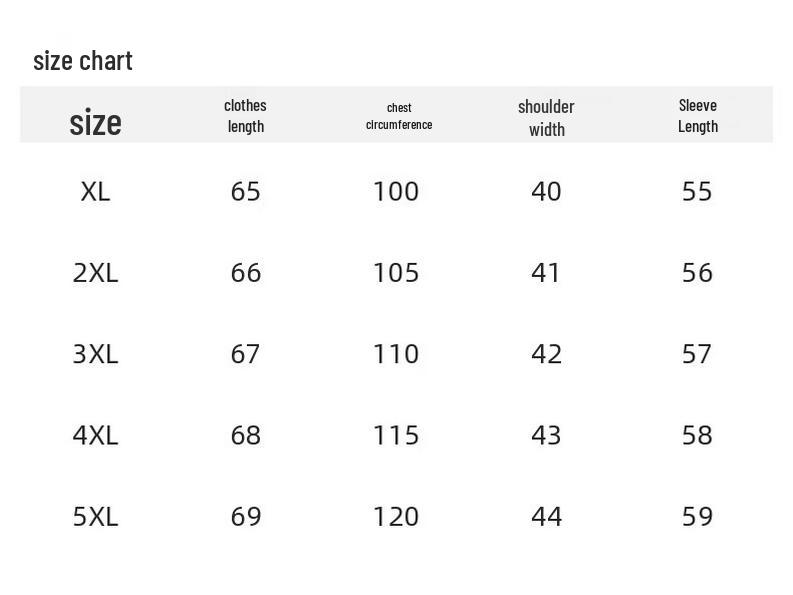The image size is (793, 595).
Task: Click chest circumference value 100
Action: pos(396,191)
